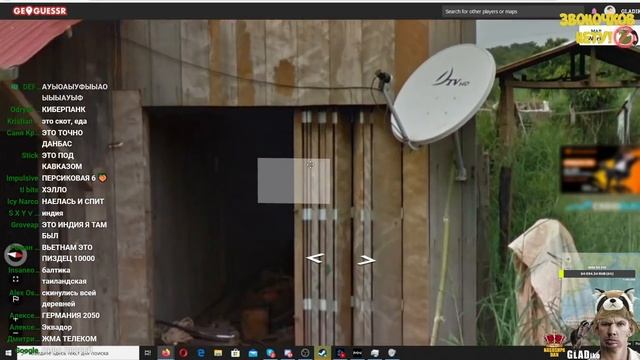Toggle fullscreen with the four-corner icon
Screen dimensions: 640x360
click(16, 279)
